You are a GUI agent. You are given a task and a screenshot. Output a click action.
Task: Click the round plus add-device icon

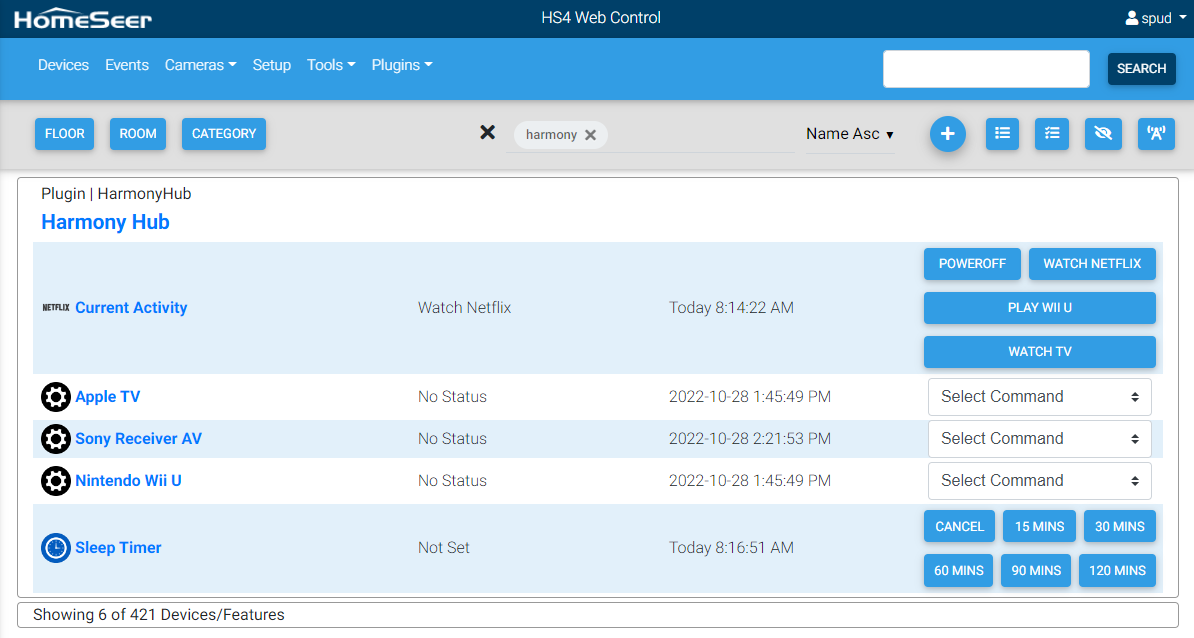(947, 134)
